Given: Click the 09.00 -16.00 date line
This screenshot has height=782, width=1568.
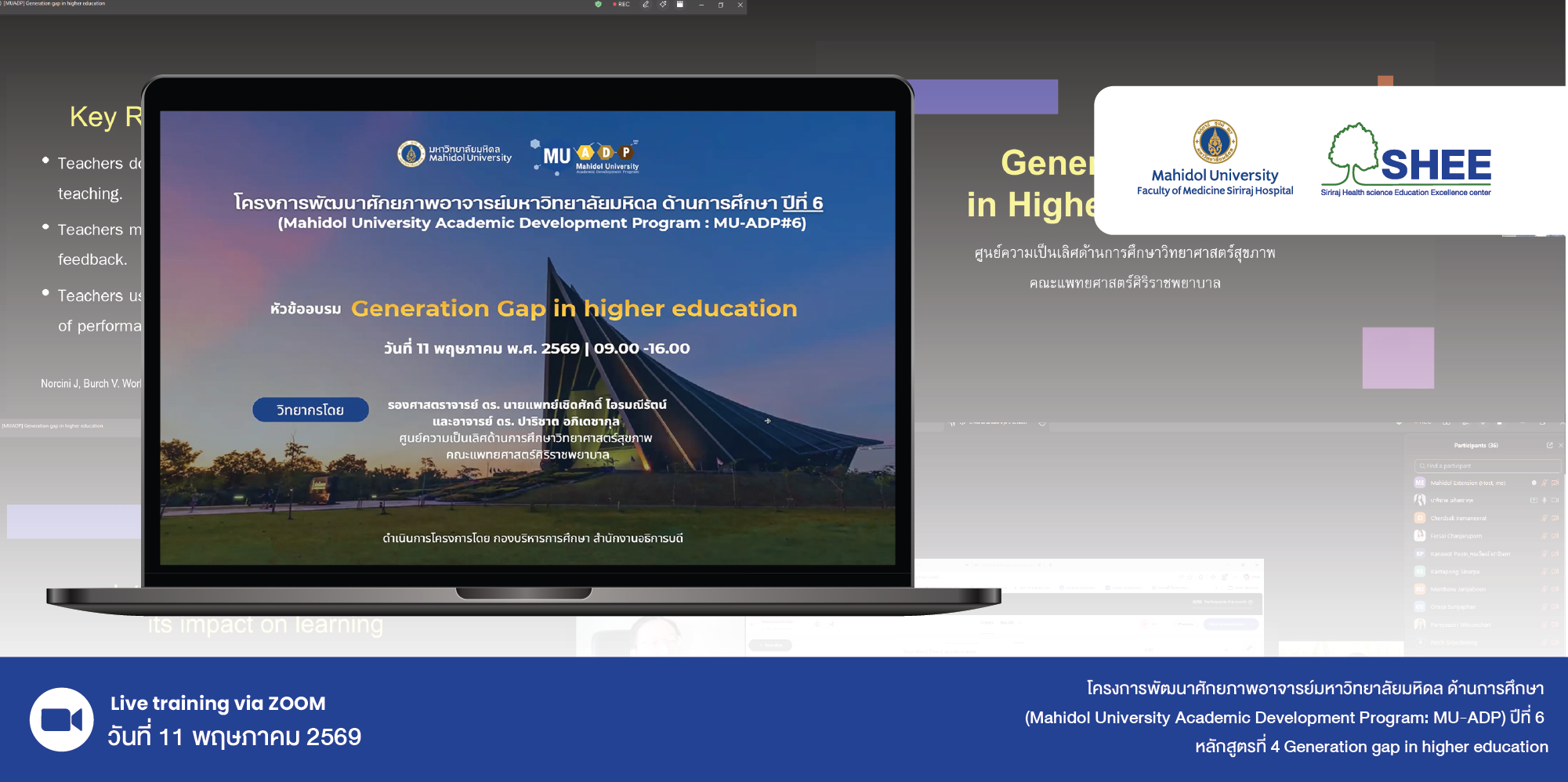Looking at the screenshot, I should point(537,349).
